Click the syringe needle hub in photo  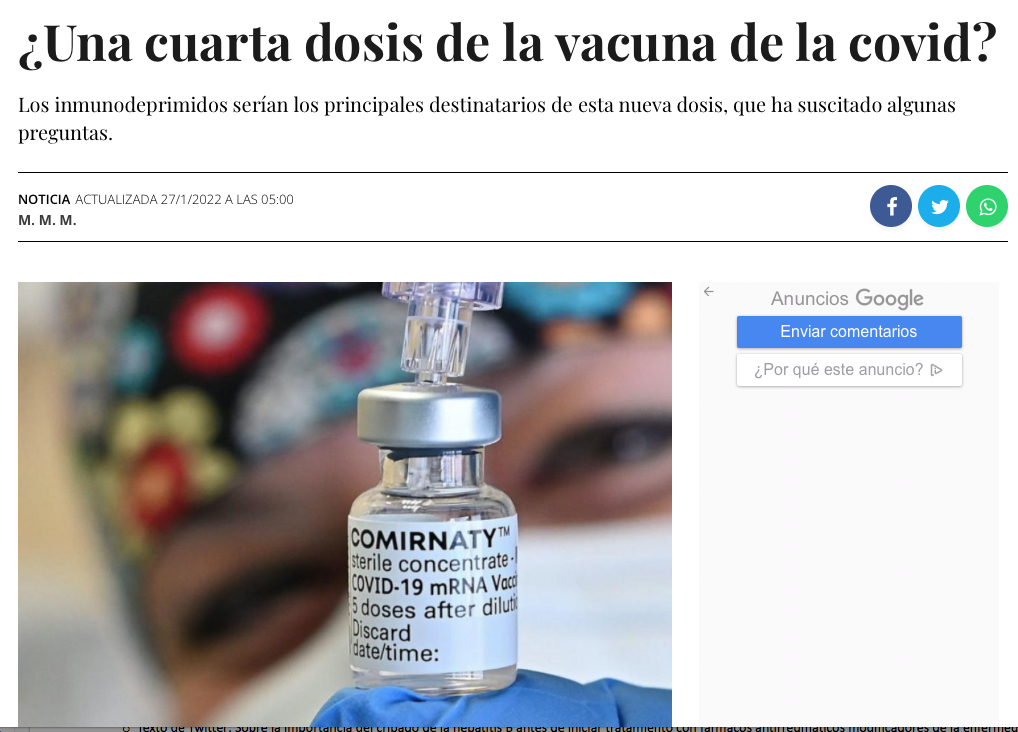click(x=443, y=328)
